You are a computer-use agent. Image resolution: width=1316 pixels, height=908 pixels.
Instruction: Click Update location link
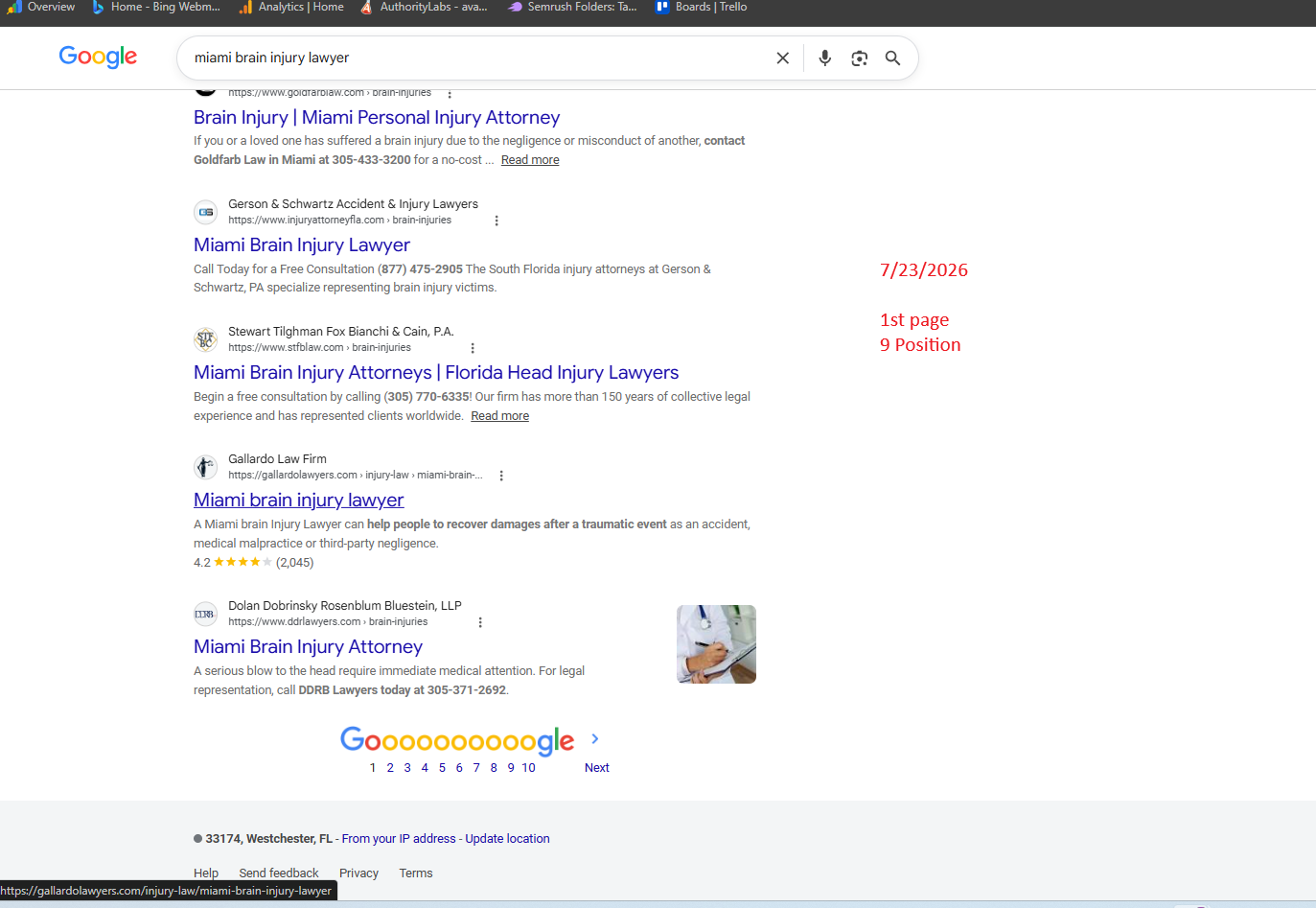(507, 839)
